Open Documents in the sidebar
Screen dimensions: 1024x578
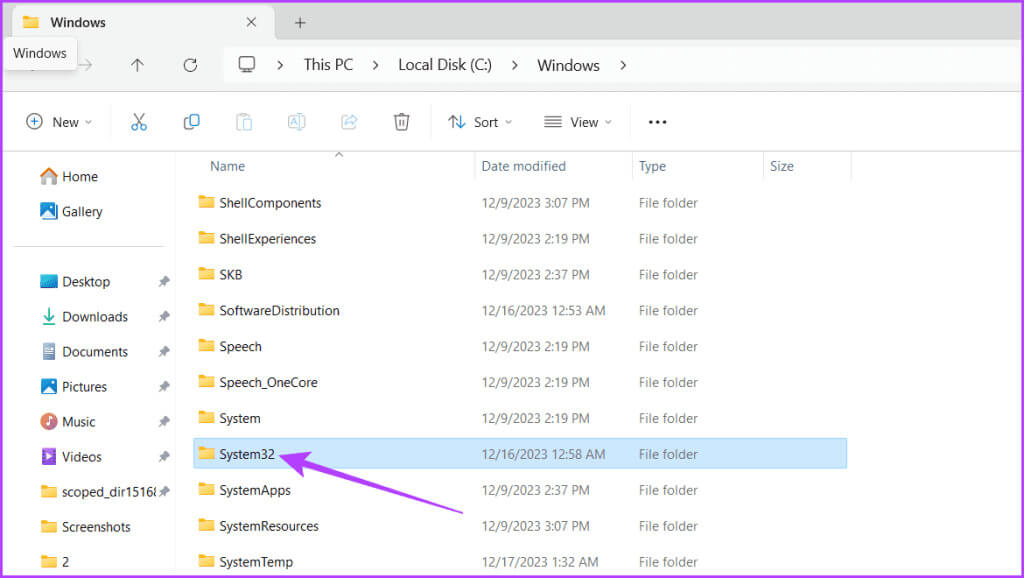click(x=84, y=351)
